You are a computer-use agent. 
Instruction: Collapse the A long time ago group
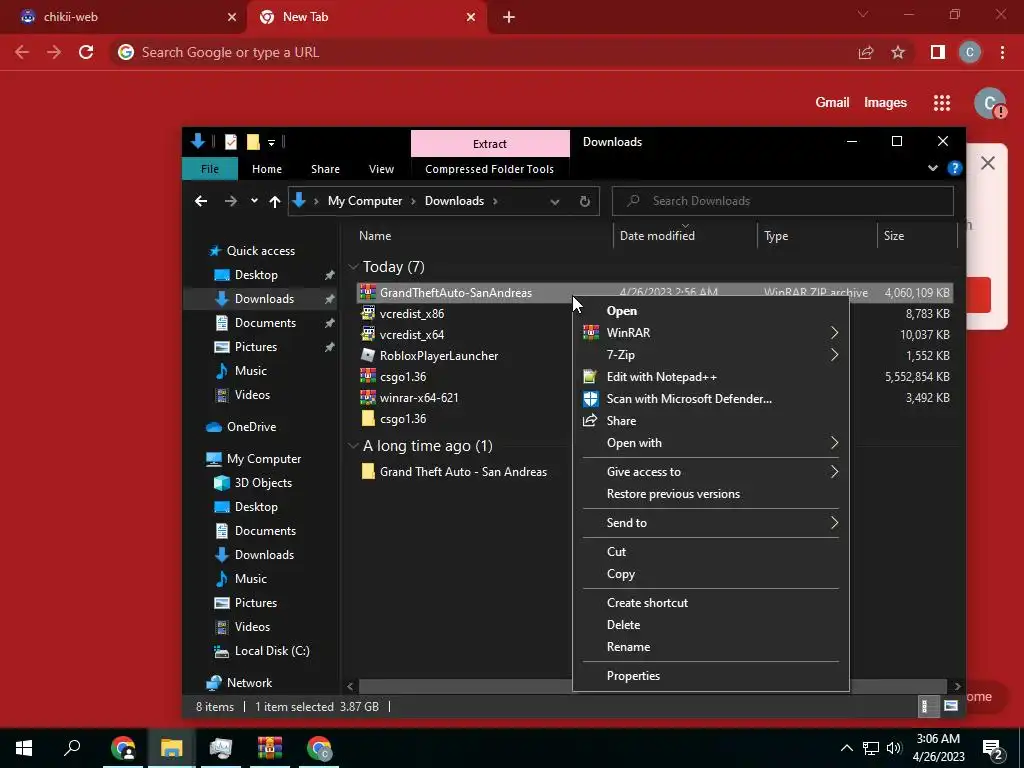tap(353, 445)
